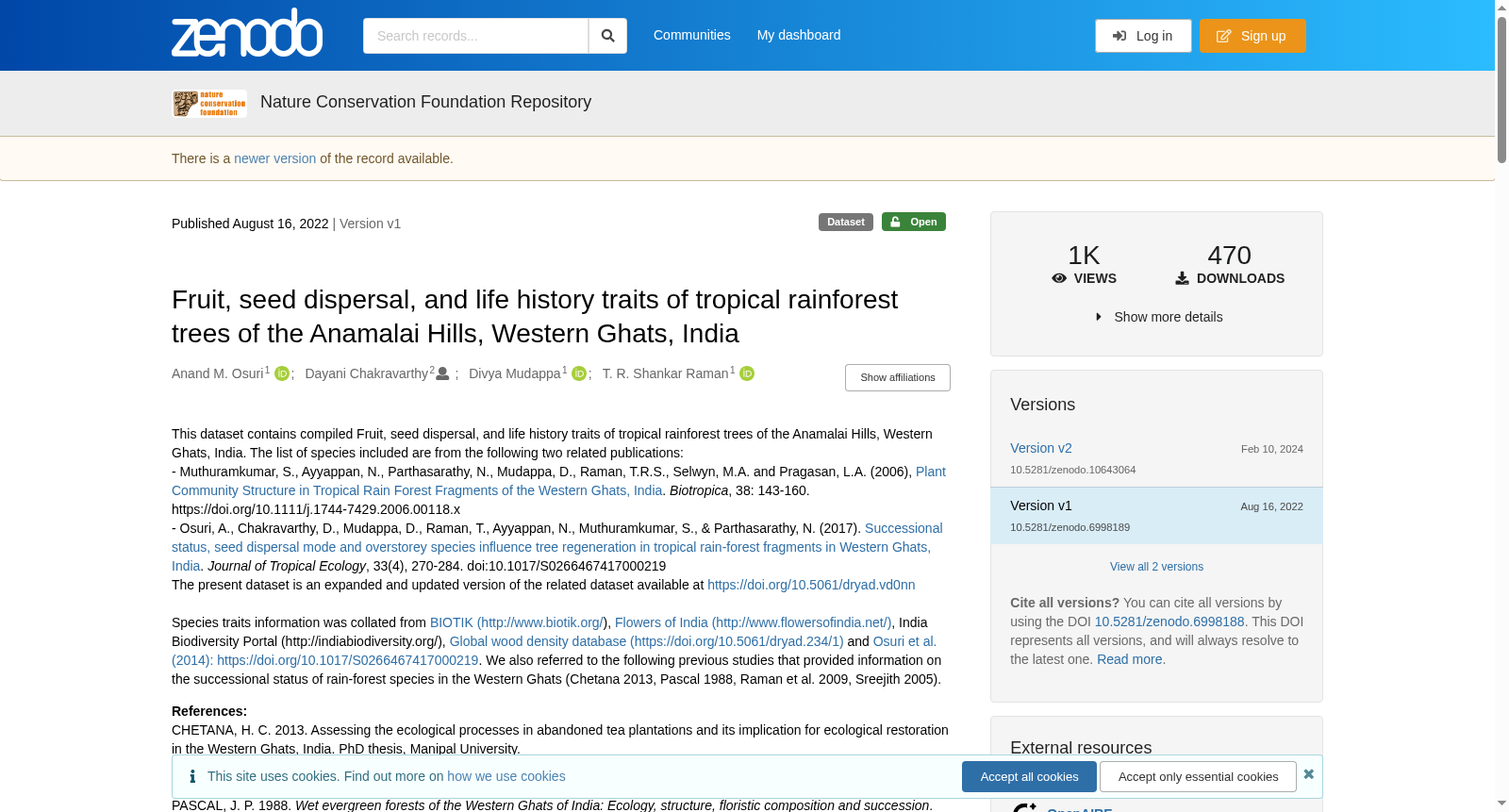Open Nature Conservation Foundation Repository title
Viewport: 1509px width, 812px height.
(x=425, y=102)
